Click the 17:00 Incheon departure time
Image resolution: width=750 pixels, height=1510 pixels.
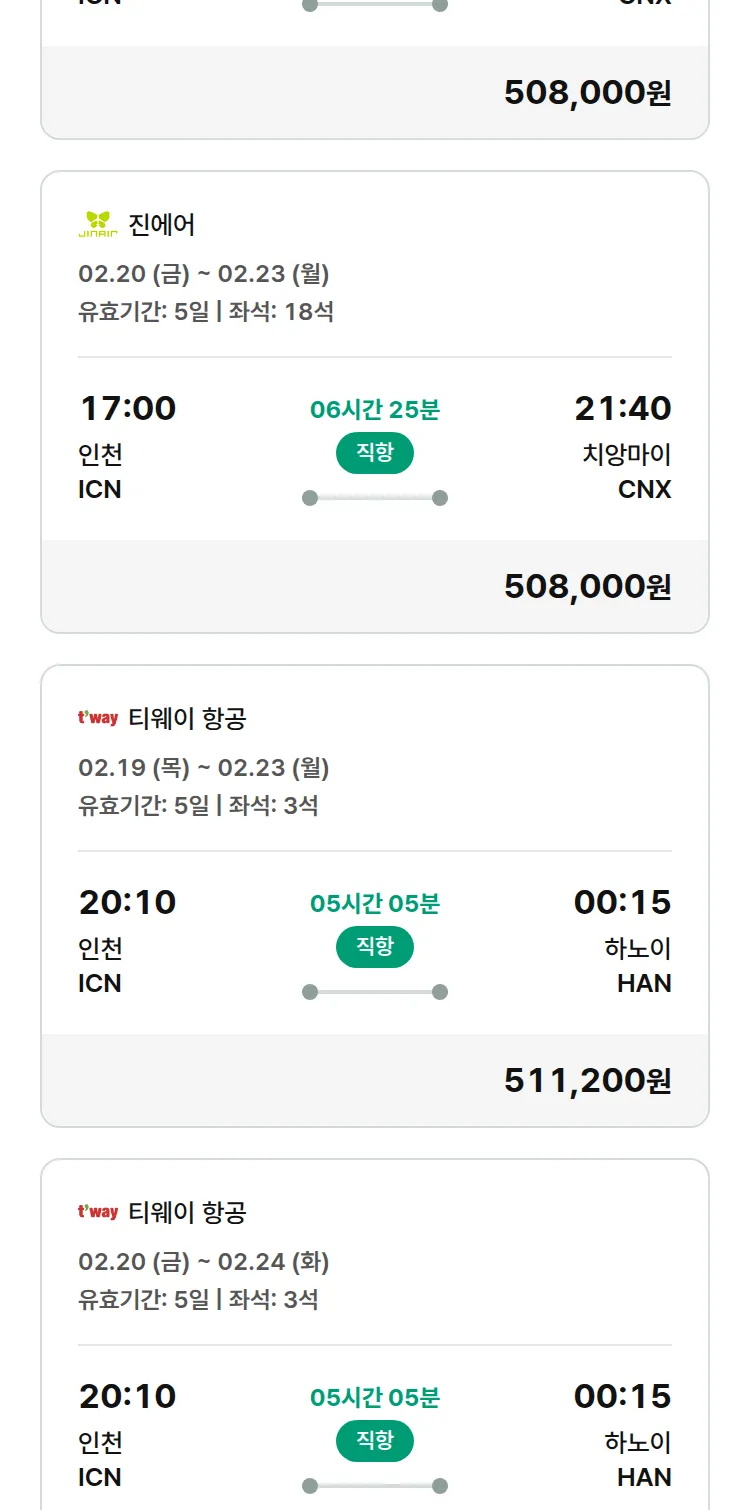click(x=127, y=408)
